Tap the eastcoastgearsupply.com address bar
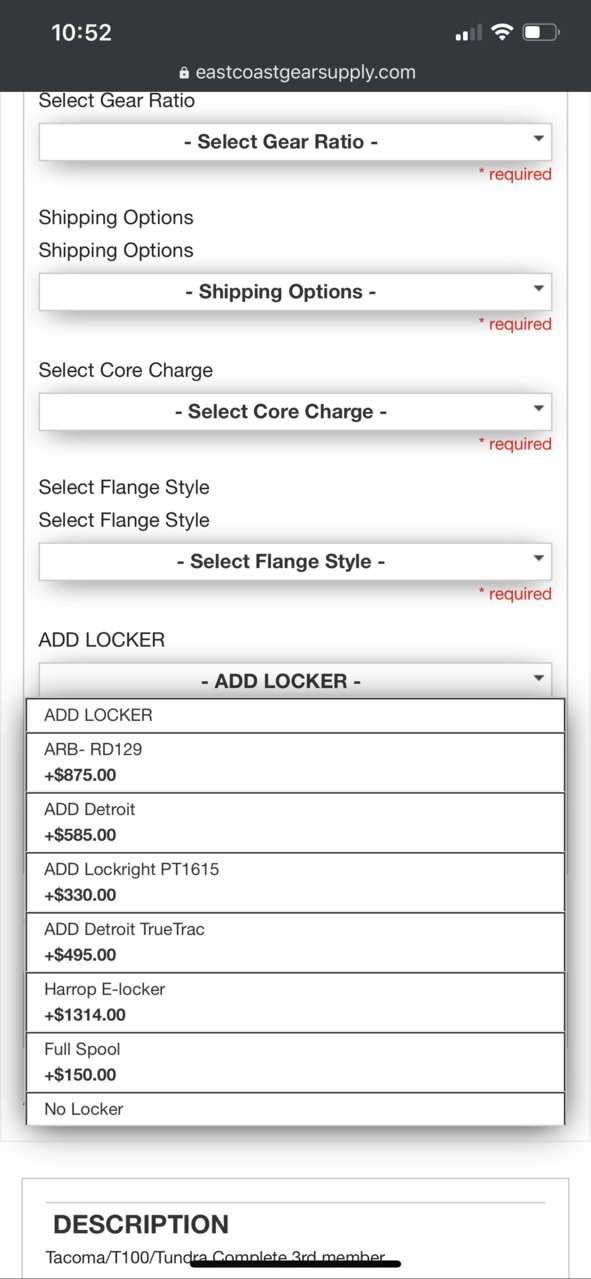The width and height of the screenshot is (591, 1279). [x=296, y=73]
